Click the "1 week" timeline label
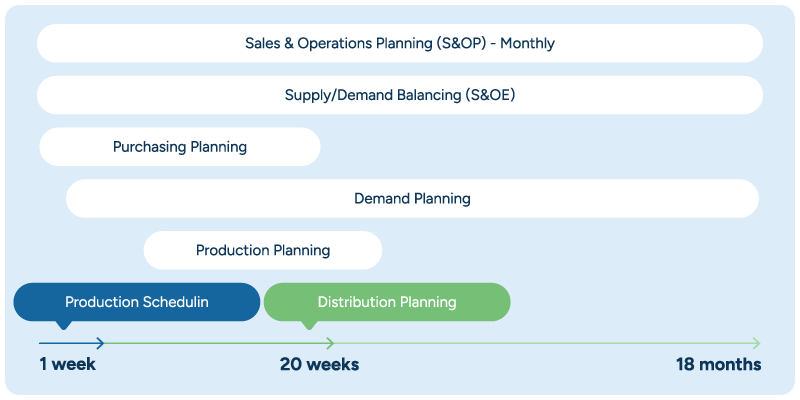This screenshot has width=800, height=400. [68, 364]
